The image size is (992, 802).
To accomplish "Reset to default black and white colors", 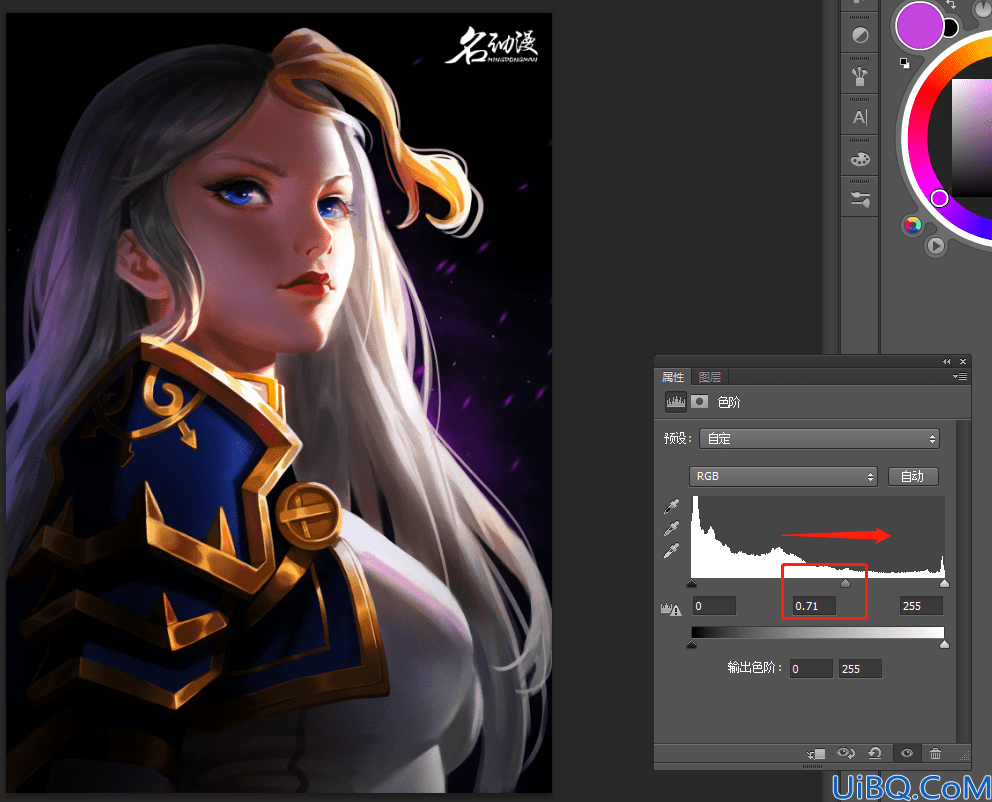I will pyautogui.click(x=905, y=63).
